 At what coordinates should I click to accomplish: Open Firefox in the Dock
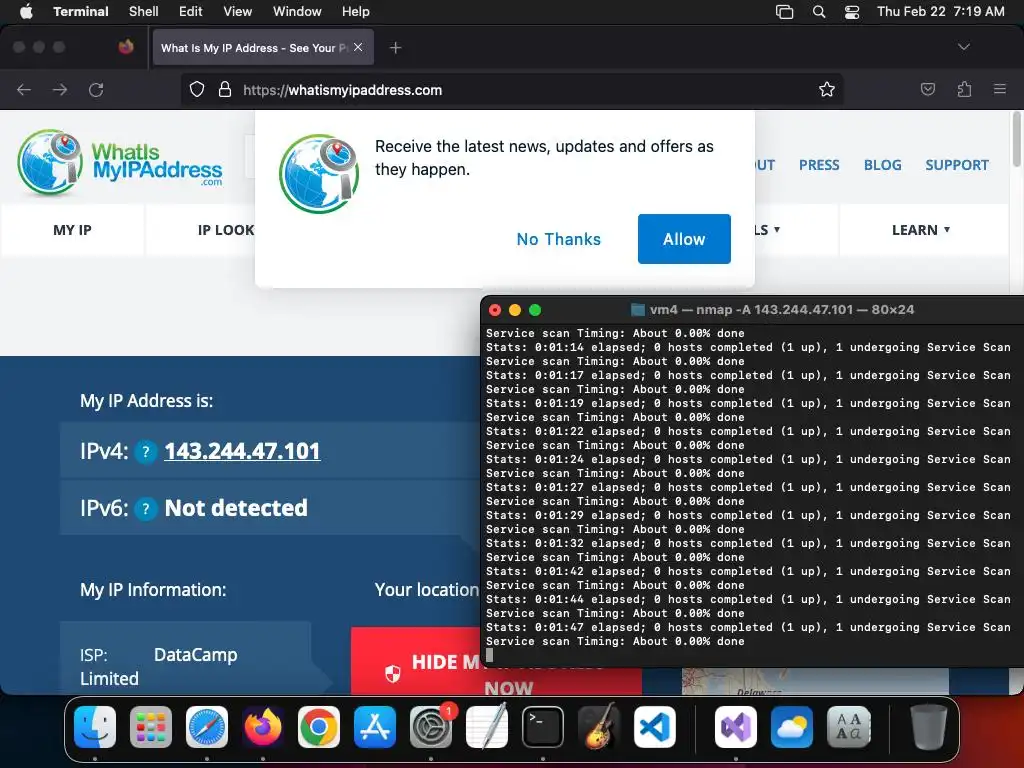coord(263,727)
